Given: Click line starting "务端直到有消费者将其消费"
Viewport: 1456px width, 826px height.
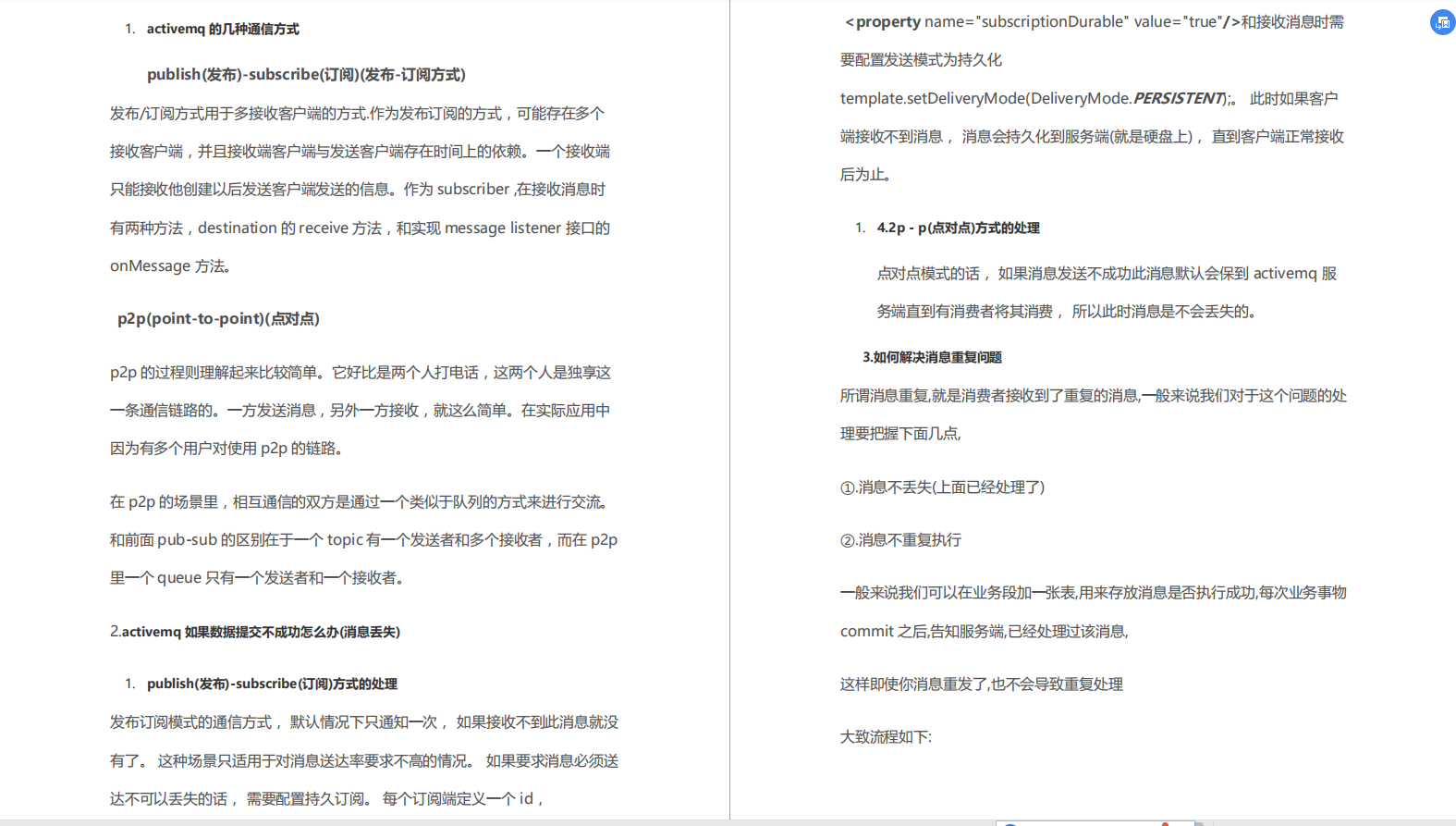Looking at the screenshot, I should pyautogui.click(x=1069, y=311).
